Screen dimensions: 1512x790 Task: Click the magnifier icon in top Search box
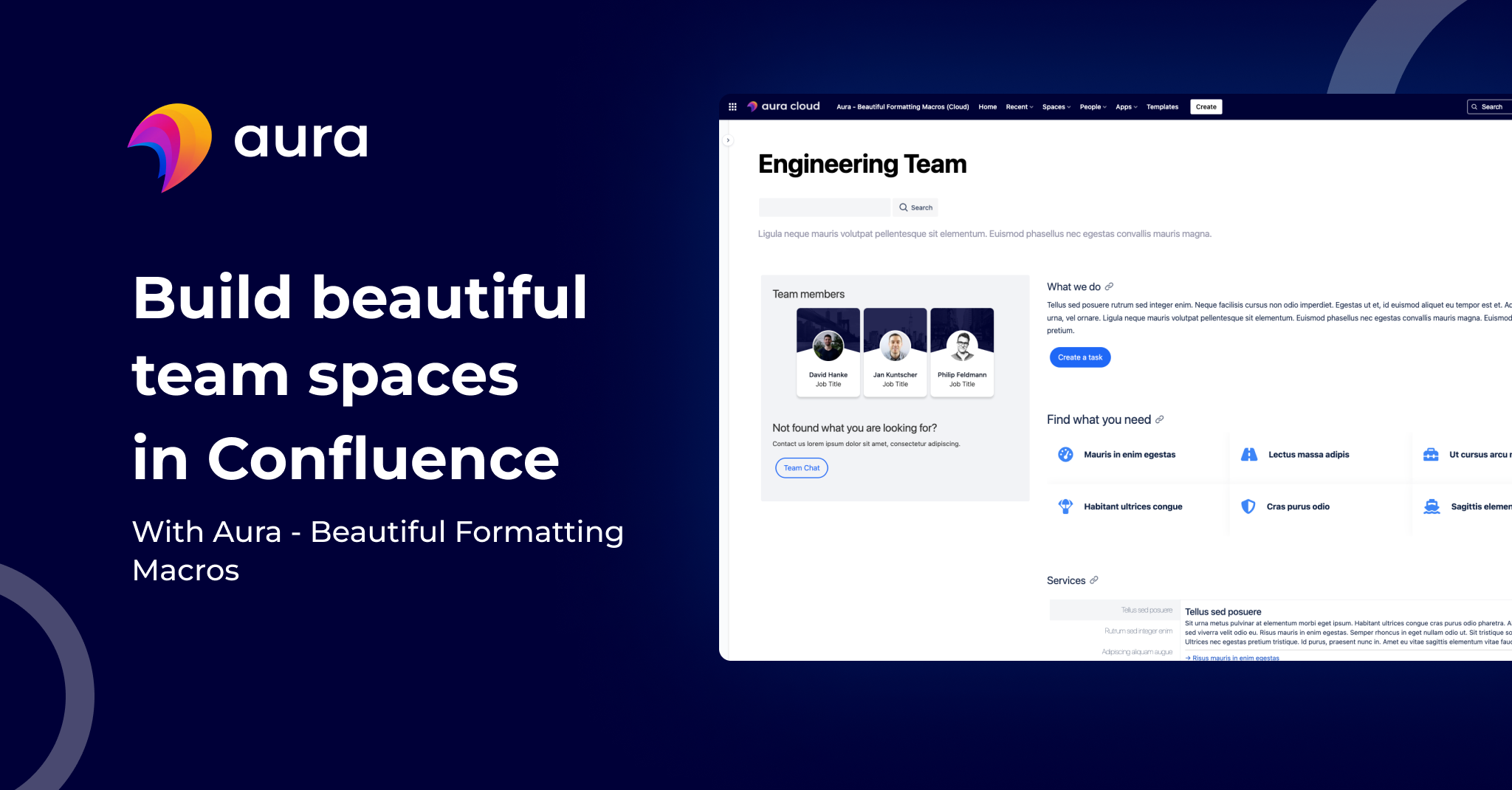[1474, 107]
